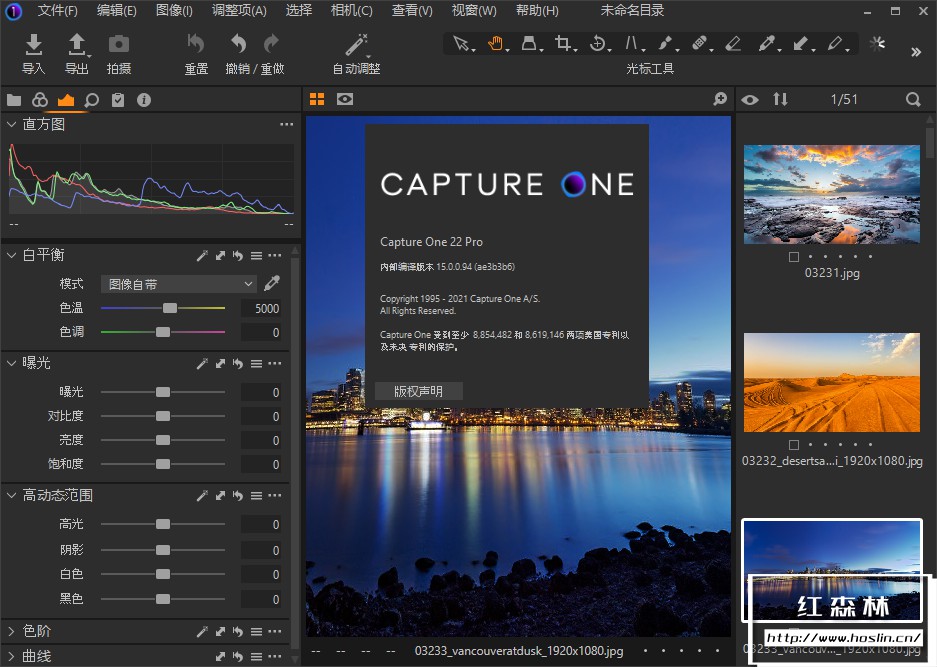Click the 色温 color temperature slider handle
Image resolution: width=937 pixels, height=667 pixels.
[170, 309]
